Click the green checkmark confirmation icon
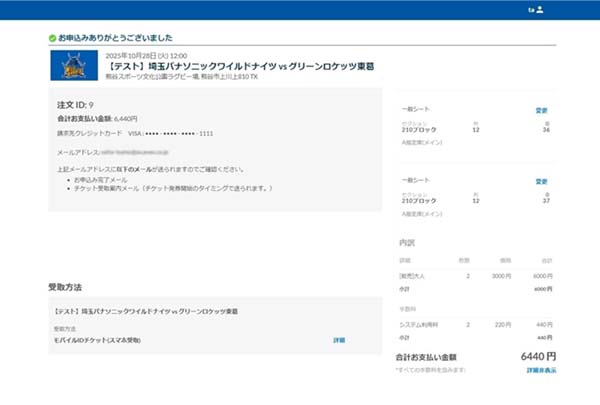Image resolution: width=600 pixels, height=405 pixels. tap(52, 37)
